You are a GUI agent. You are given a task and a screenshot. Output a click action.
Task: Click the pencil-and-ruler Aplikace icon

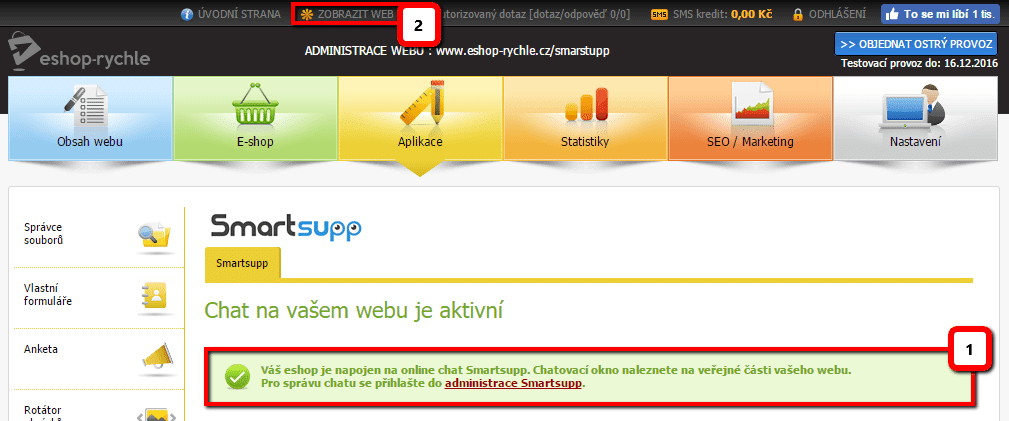(421, 104)
